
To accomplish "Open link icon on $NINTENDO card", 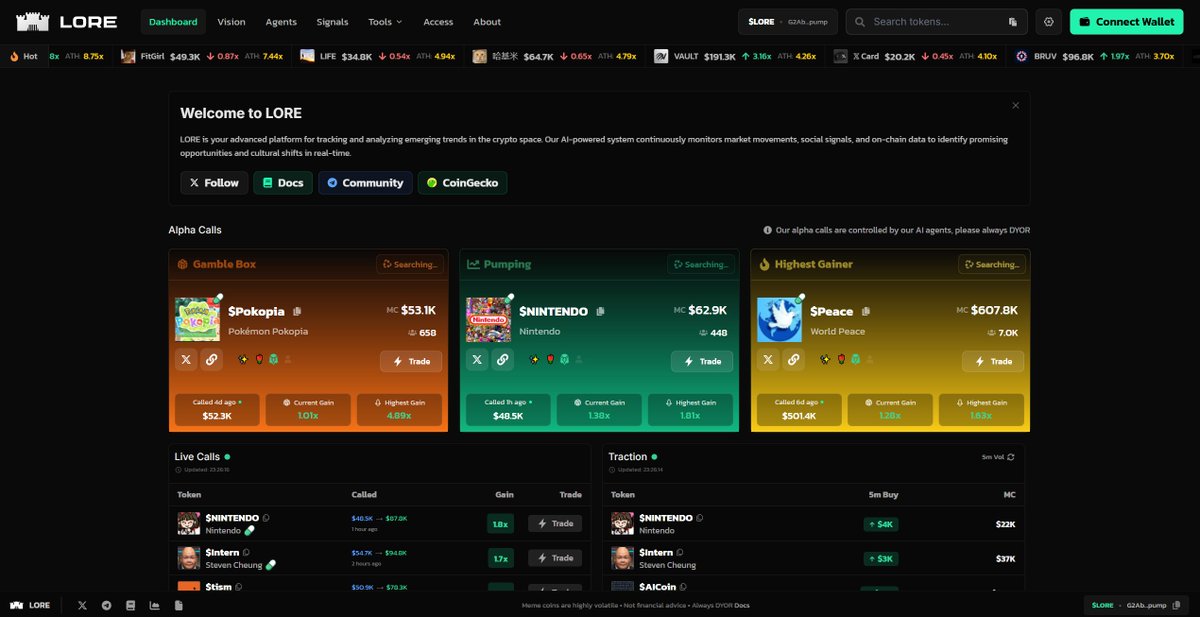I will pos(503,360).
